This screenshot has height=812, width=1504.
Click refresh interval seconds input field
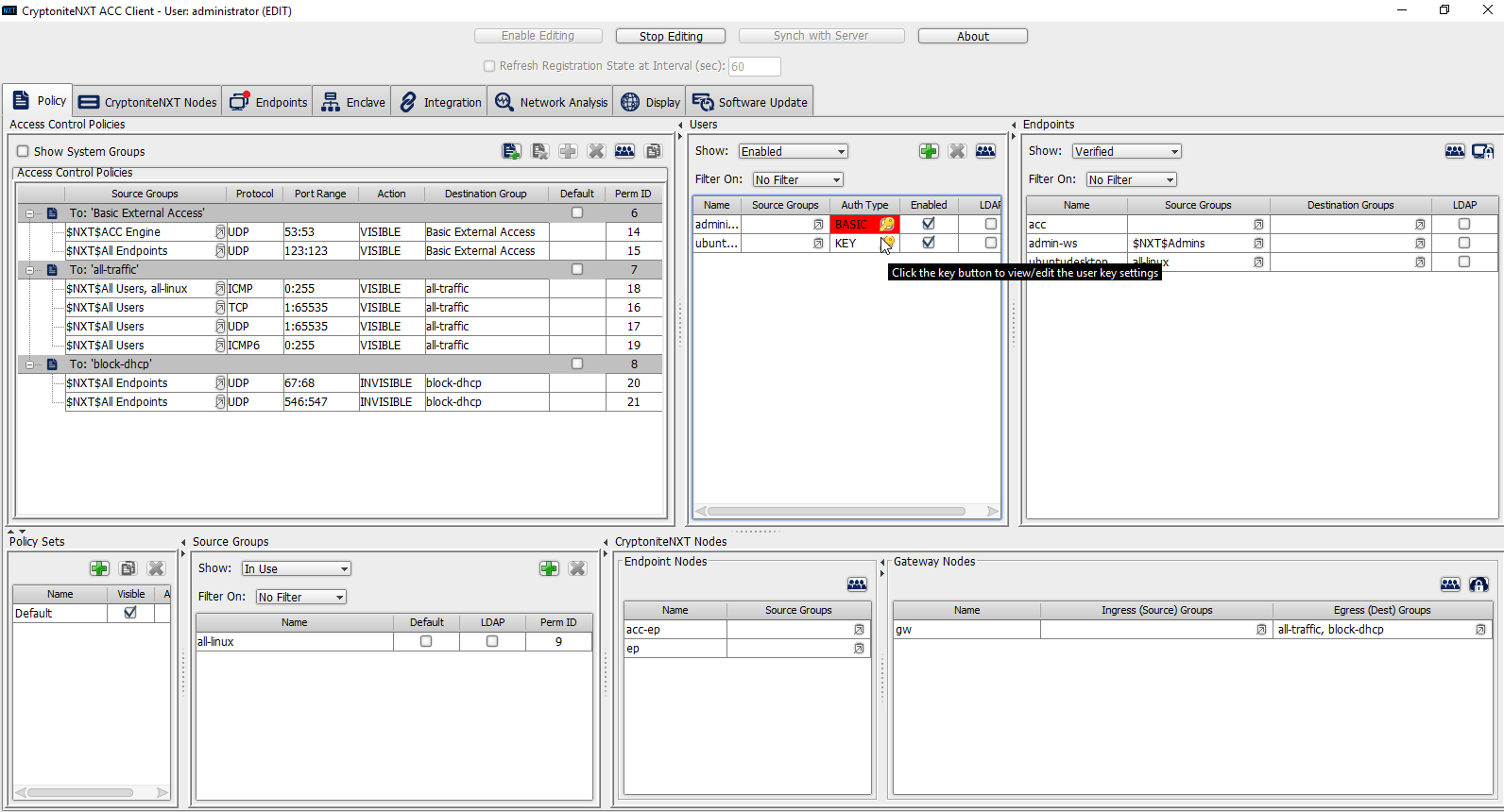tap(754, 66)
